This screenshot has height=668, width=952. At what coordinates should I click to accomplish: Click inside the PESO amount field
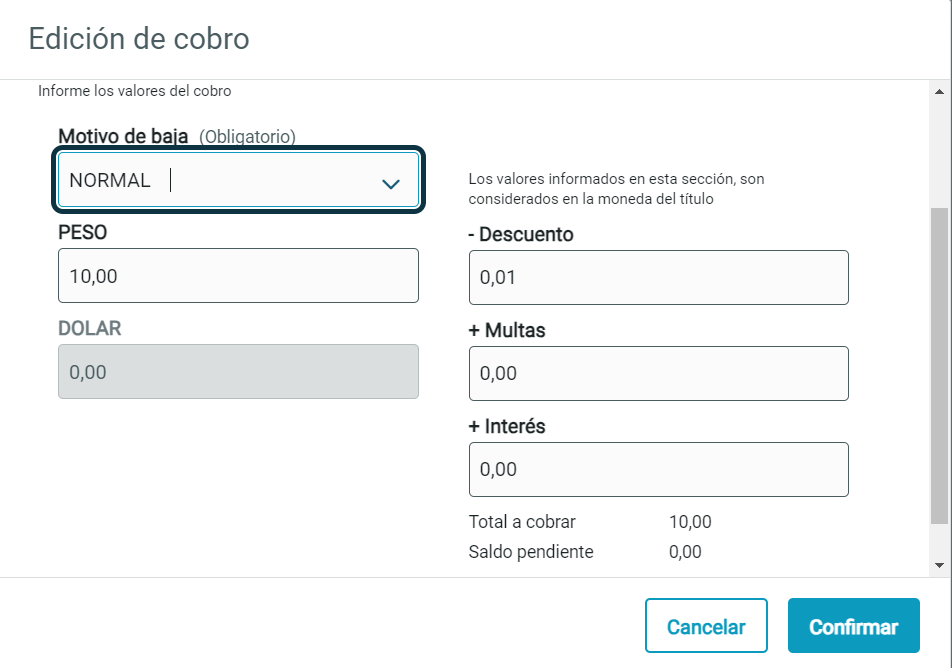(x=238, y=276)
